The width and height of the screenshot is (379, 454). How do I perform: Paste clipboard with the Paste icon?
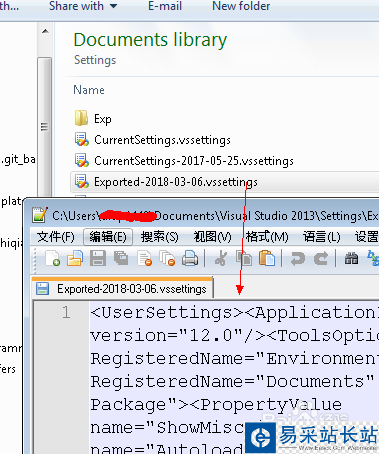pos(267,259)
